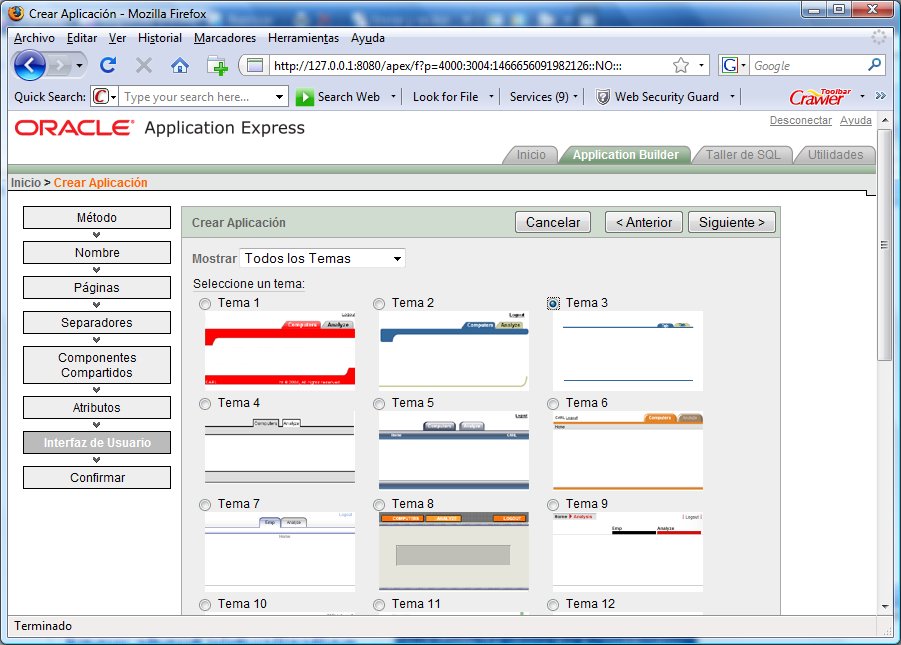Screen dimensions: 901x645
Task: Click the < Anterior button
Action: (644, 222)
